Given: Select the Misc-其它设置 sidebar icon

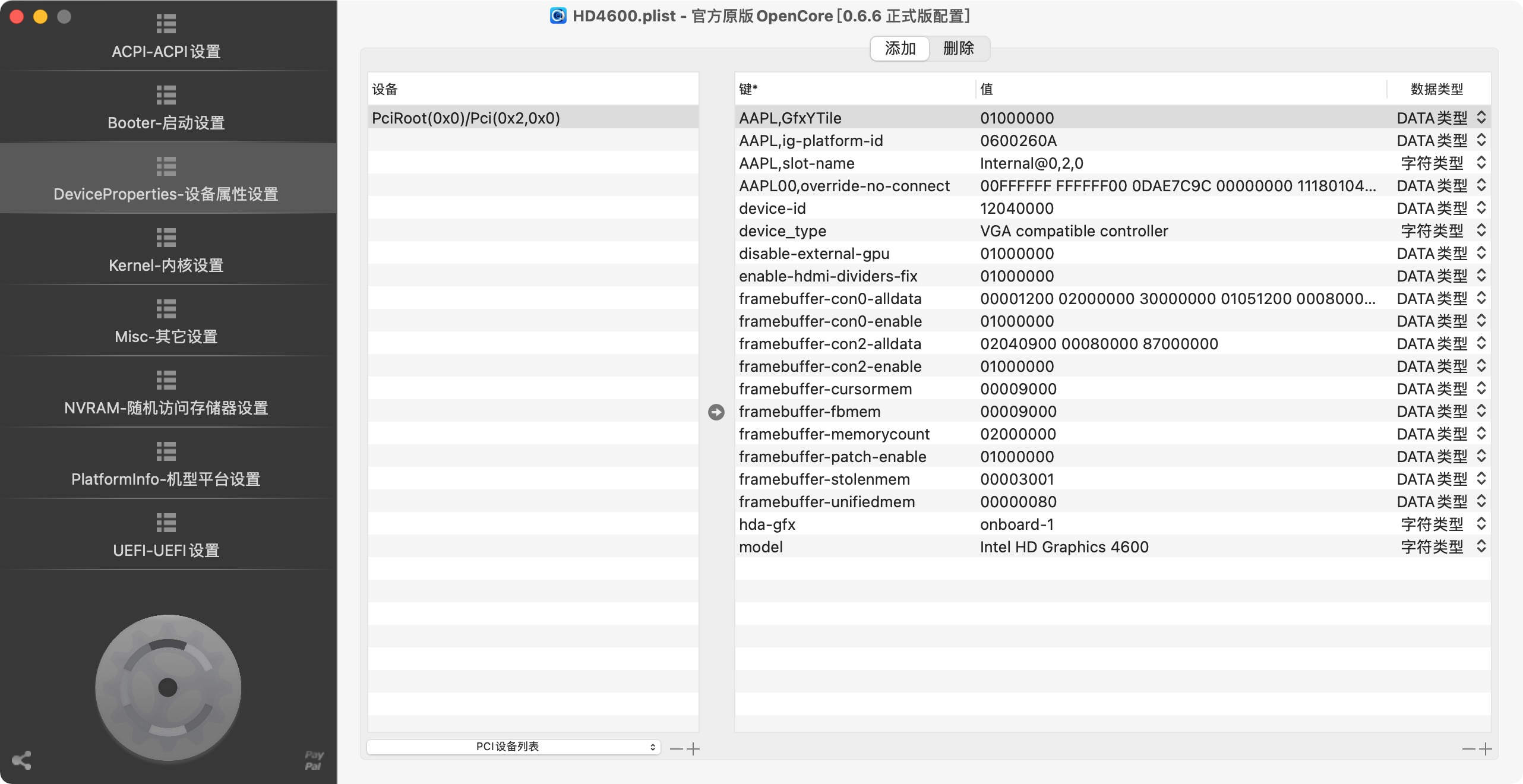Looking at the screenshot, I should coord(166,309).
